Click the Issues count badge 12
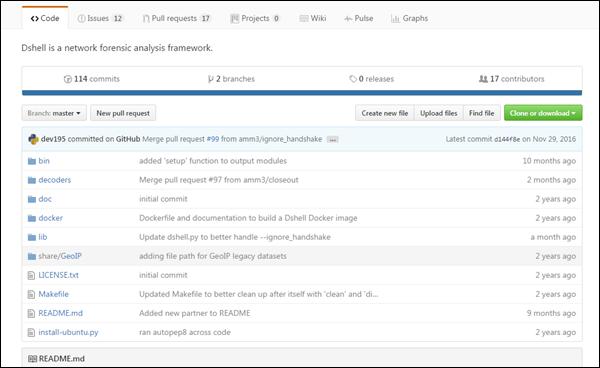The image size is (600, 368). pos(118,18)
